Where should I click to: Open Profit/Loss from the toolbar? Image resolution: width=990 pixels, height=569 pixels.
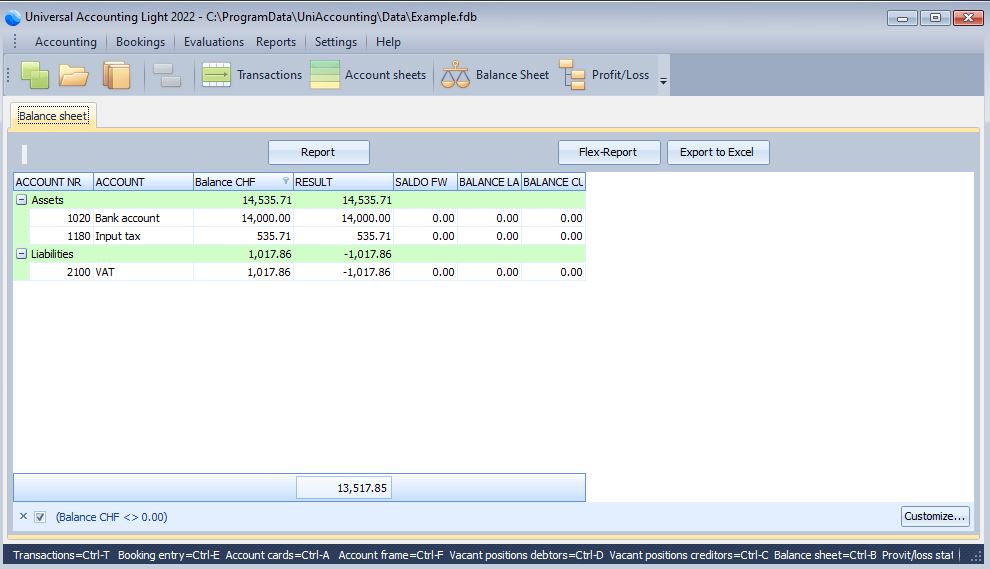pos(604,75)
